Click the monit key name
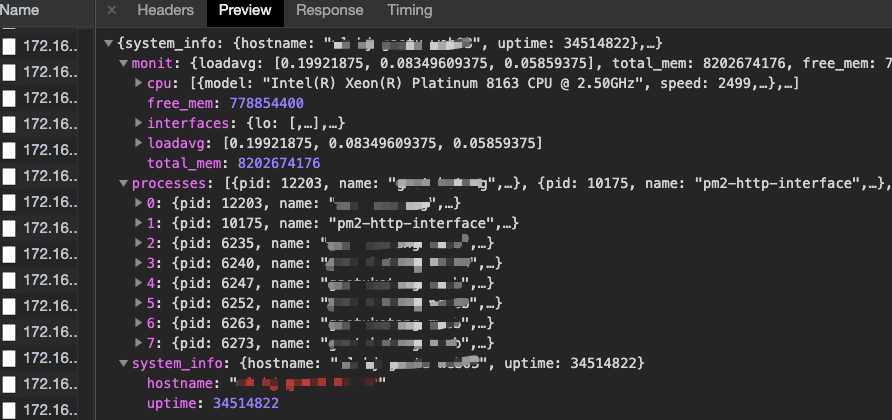The width and height of the screenshot is (892, 420). point(151,64)
